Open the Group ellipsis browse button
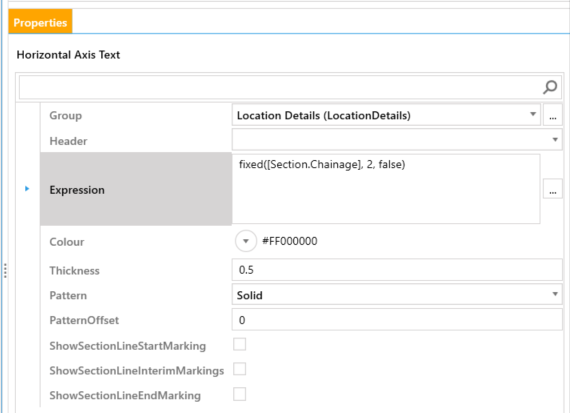This screenshot has height=413, width=570. pos(553,116)
